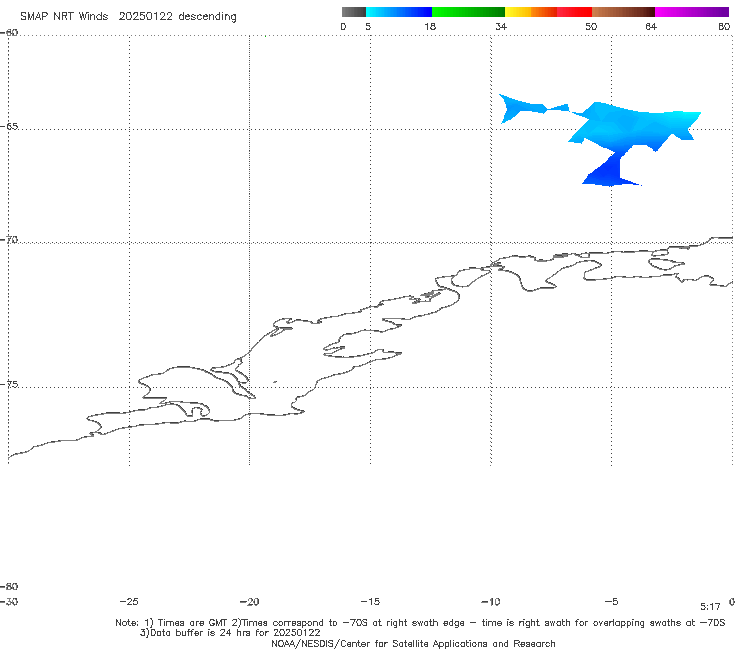Click the cyan-blue segment of the color bar

click(399, 12)
